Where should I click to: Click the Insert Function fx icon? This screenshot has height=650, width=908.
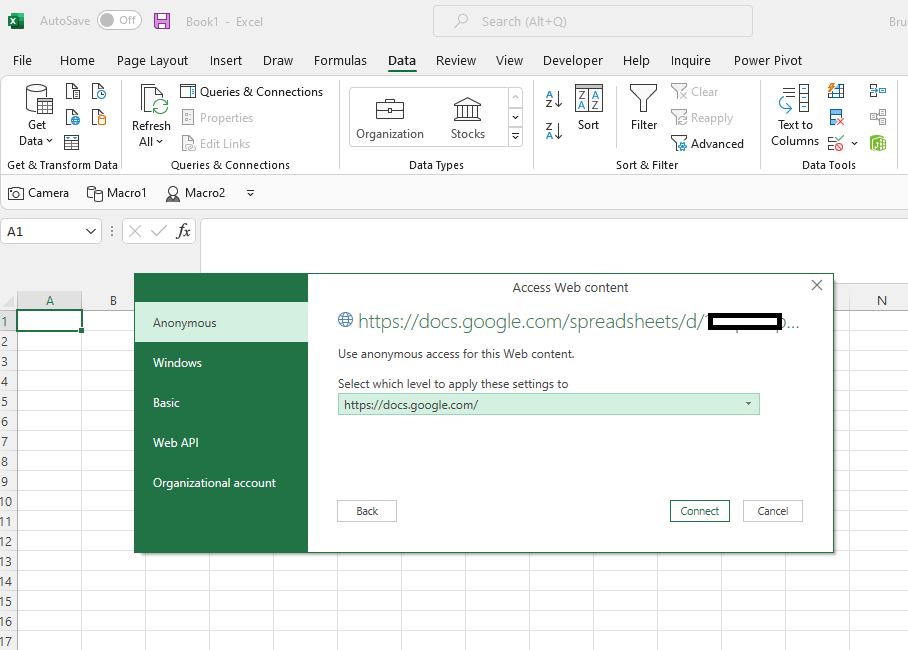(x=183, y=231)
